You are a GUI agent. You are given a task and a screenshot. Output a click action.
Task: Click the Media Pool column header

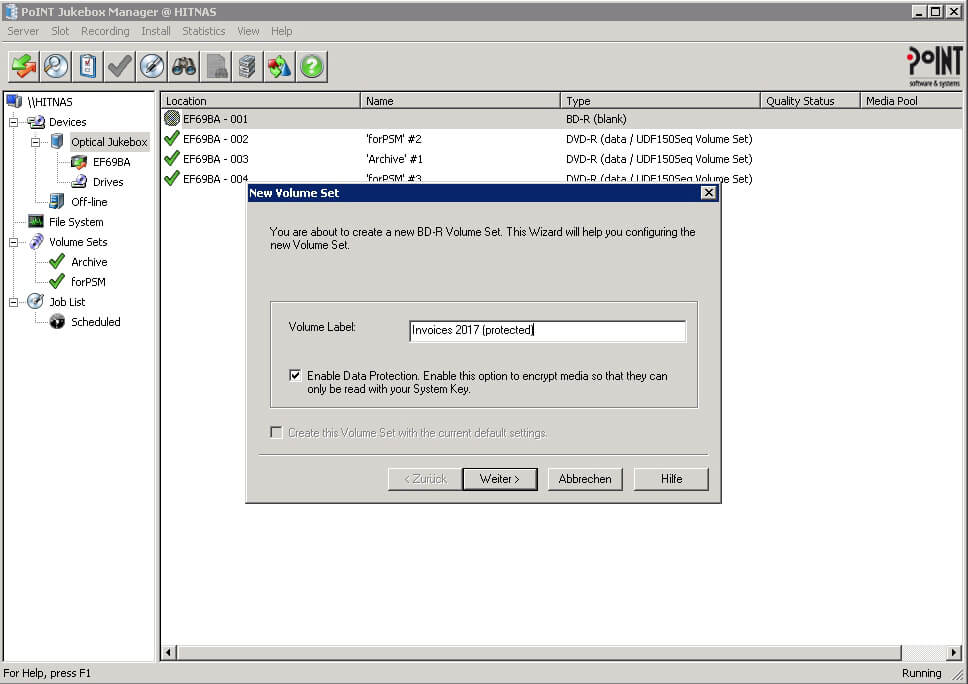click(x=912, y=101)
